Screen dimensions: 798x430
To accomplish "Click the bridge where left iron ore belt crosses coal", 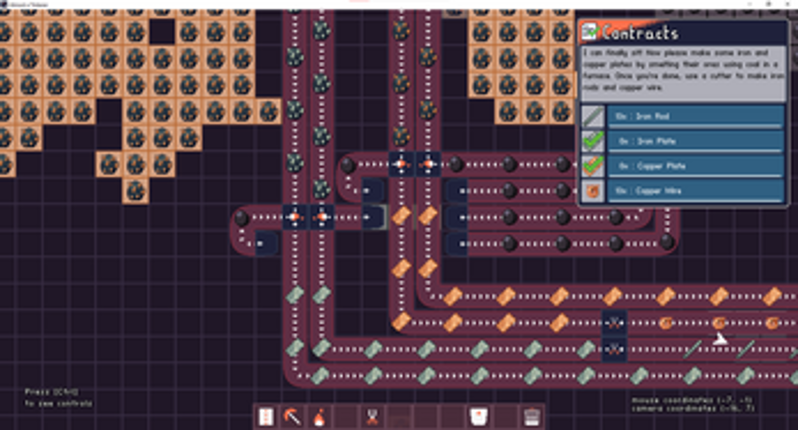I will point(295,217).
